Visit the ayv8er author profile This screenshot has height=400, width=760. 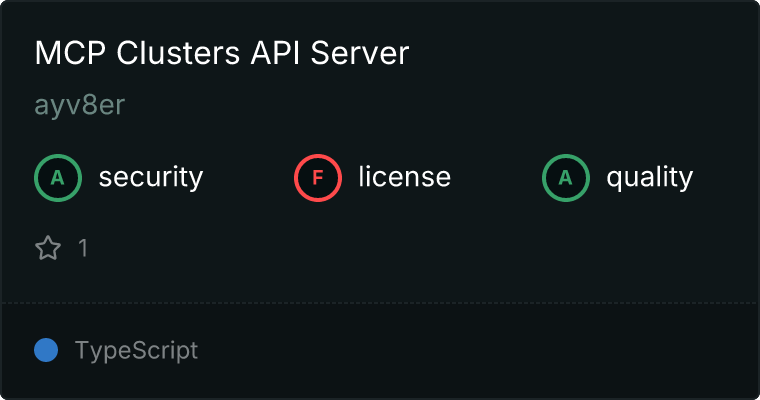pos(79,106)
